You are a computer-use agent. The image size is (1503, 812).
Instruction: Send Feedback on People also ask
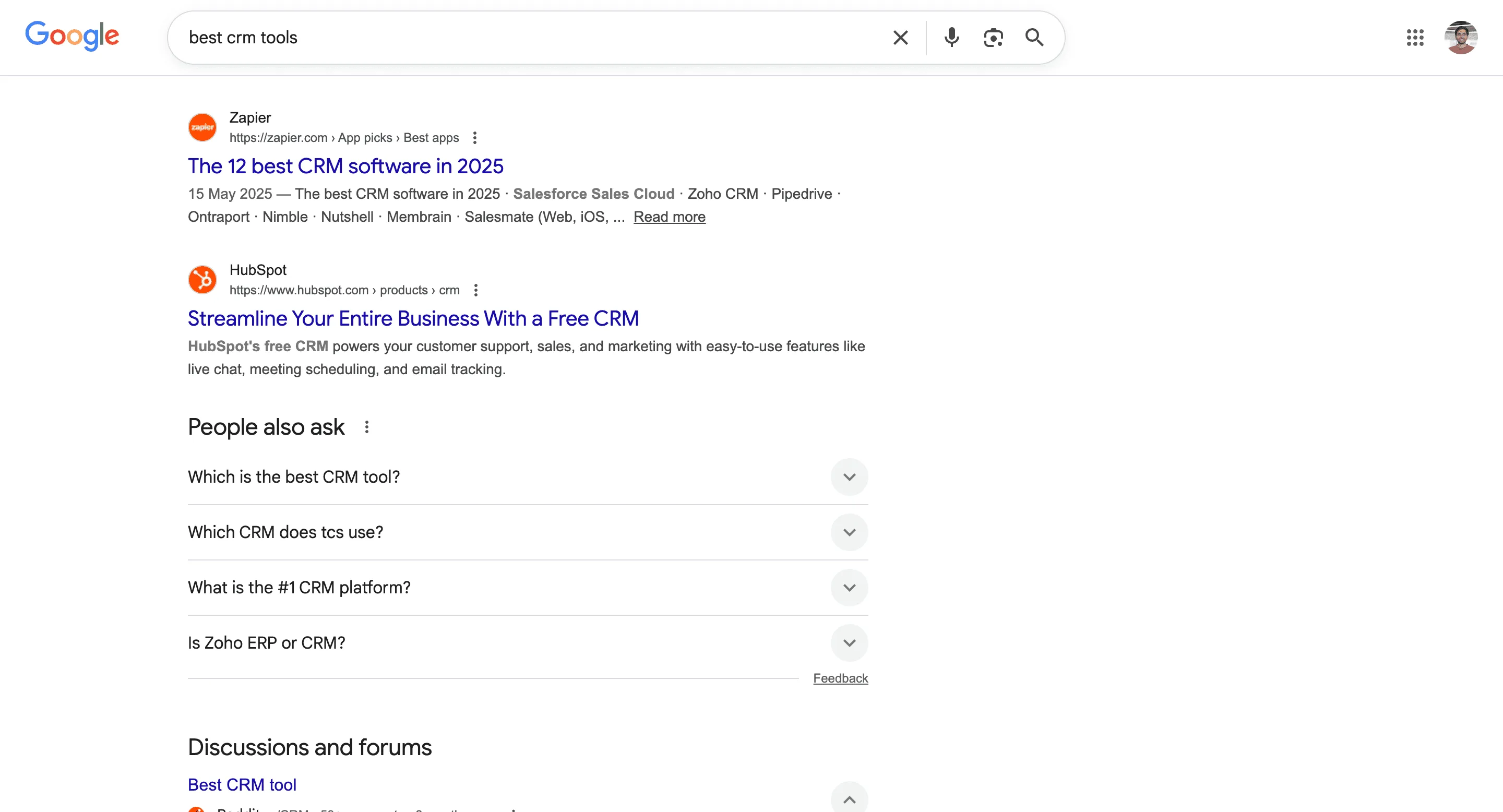pos(840,678)
